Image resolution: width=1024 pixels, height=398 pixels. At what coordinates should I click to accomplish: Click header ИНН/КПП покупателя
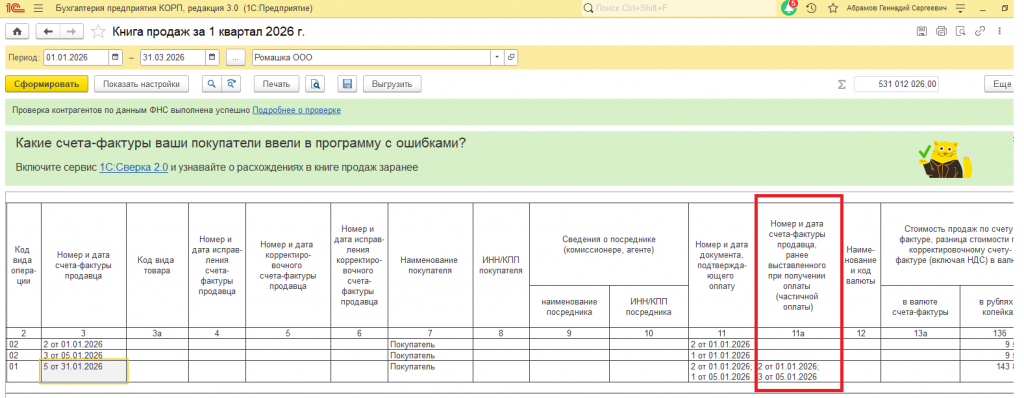tap(501, 265)
